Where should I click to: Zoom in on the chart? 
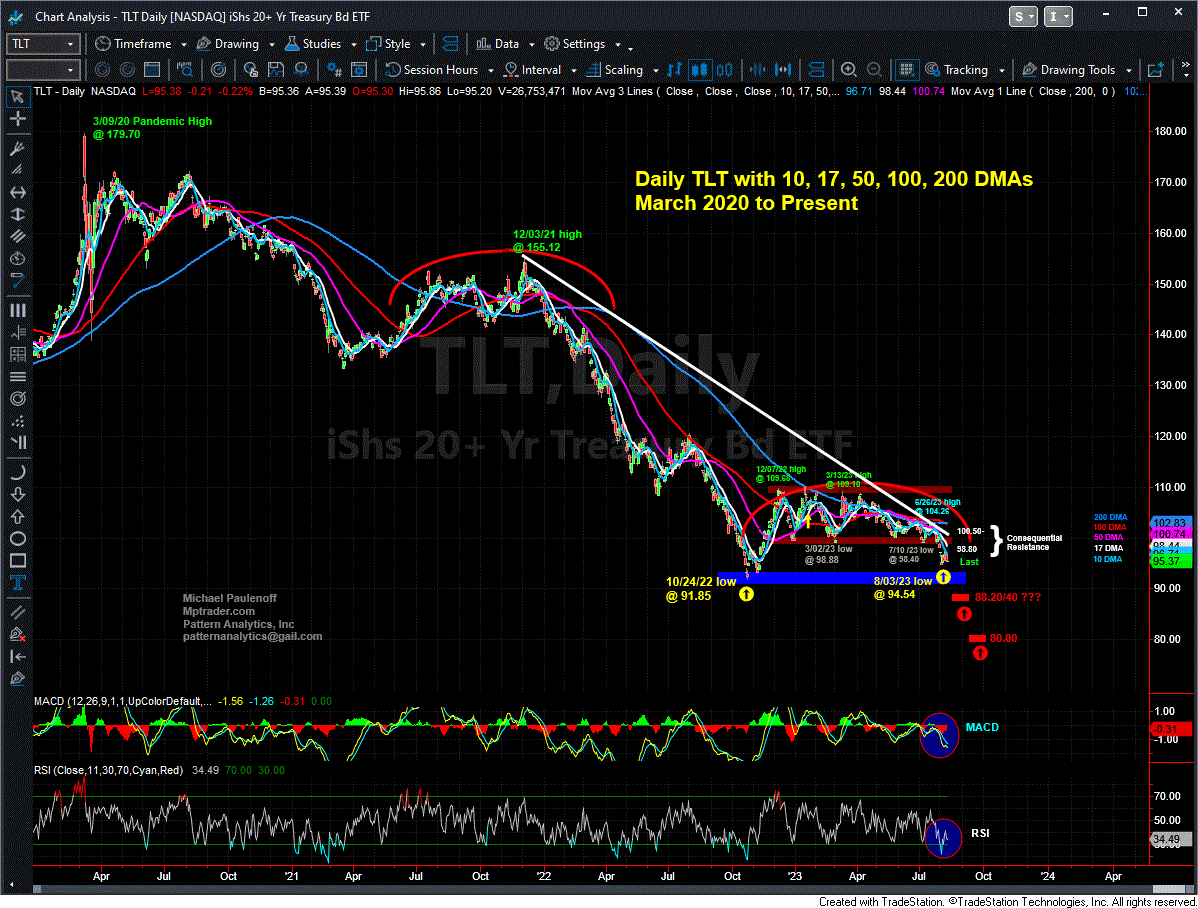(x=849, y=70)
